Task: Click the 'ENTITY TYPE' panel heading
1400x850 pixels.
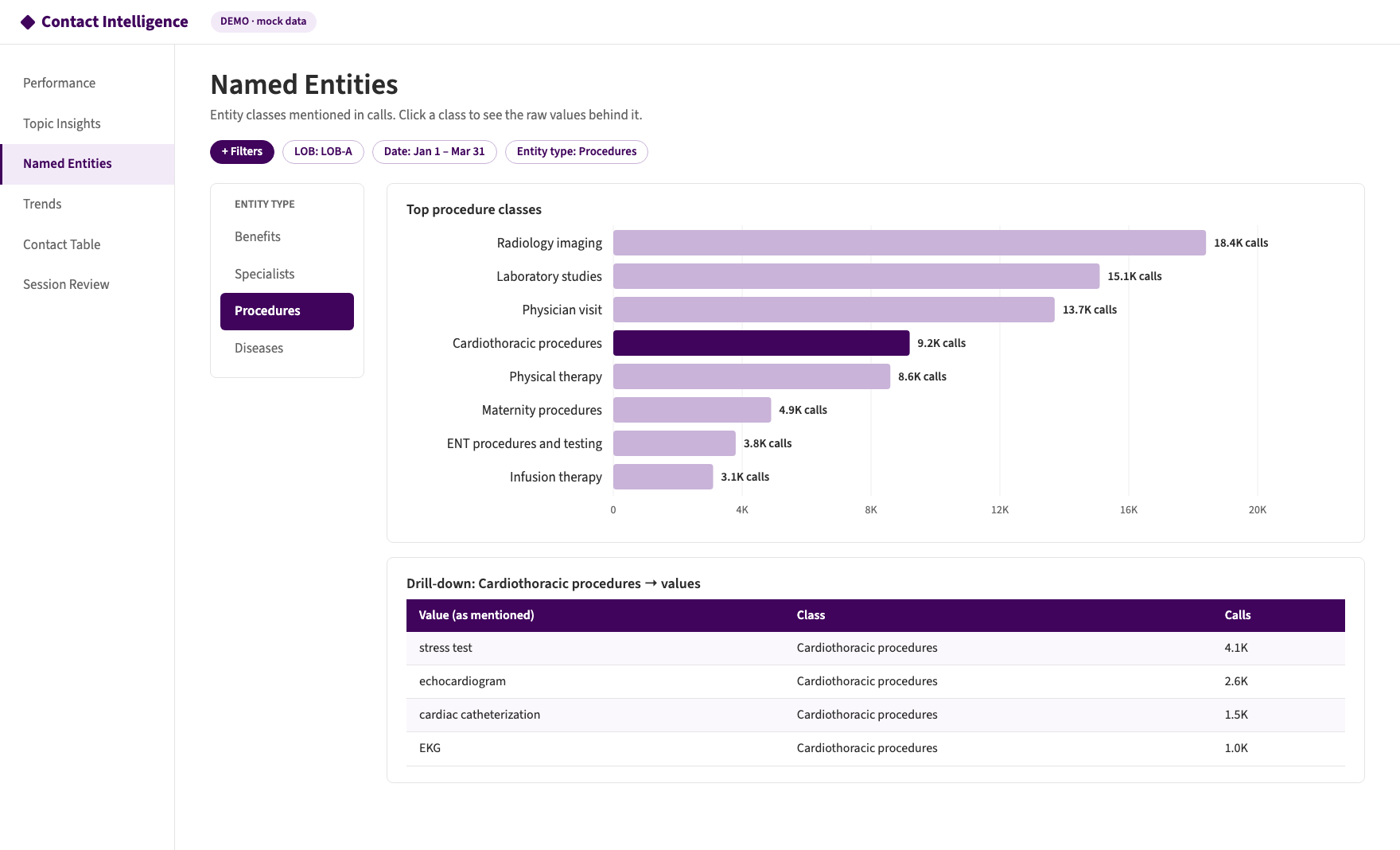Action: 265,205
